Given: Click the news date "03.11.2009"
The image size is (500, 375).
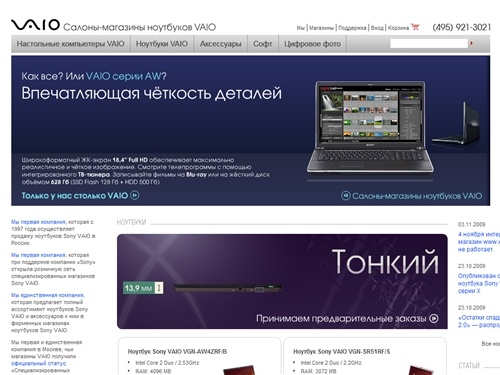Looking at the screenshot, I should click(x=472, y=225).
